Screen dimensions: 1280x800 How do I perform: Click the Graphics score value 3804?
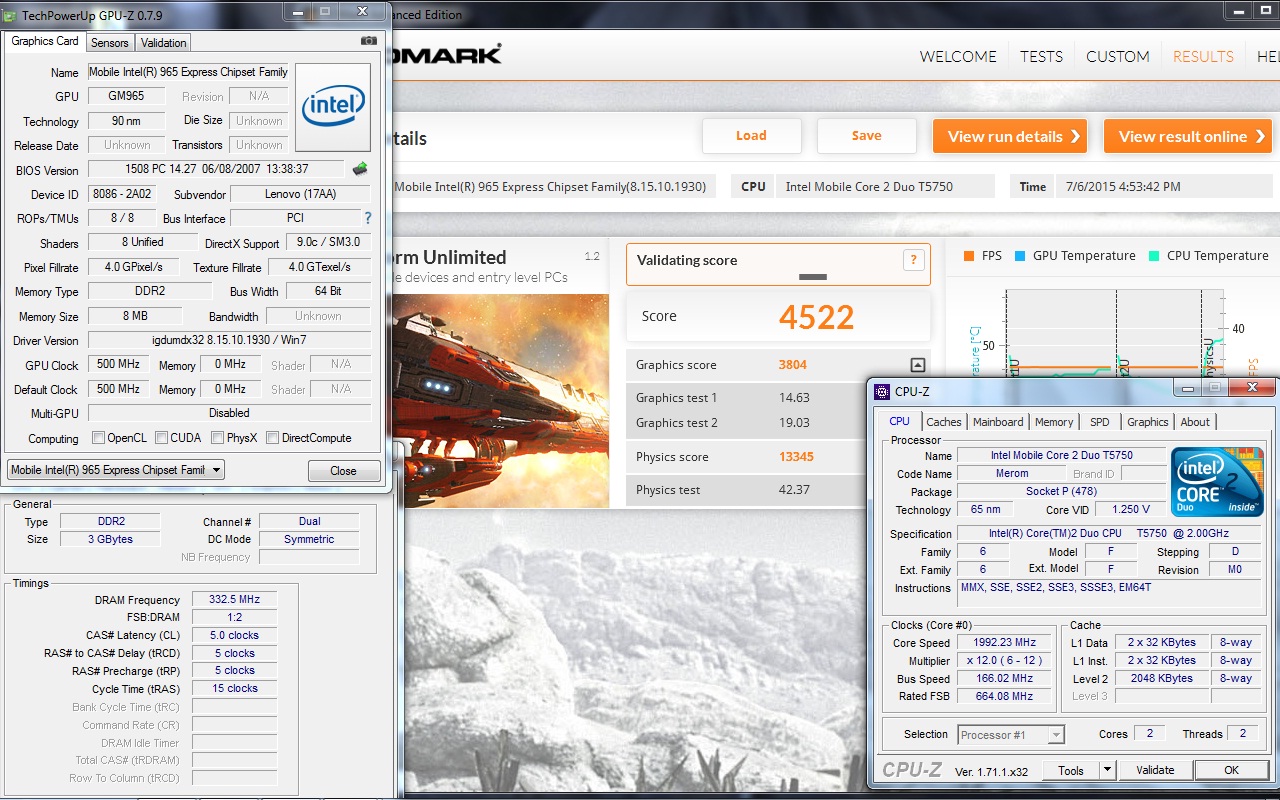pos(793,365)
